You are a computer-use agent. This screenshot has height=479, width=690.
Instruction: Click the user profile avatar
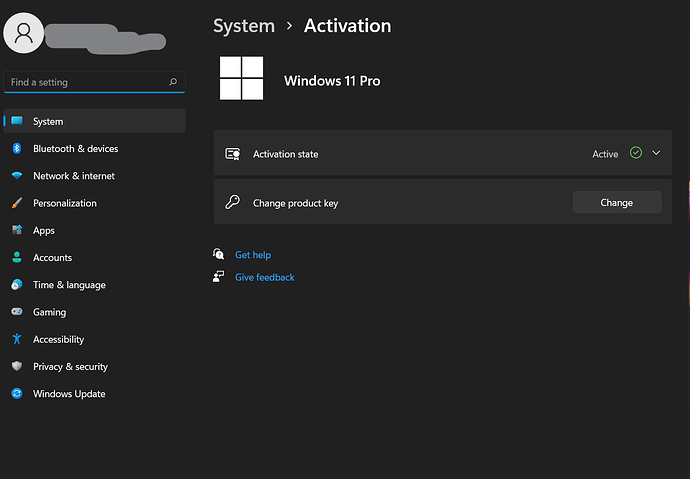pyautogui.click(x=24, y=33)
